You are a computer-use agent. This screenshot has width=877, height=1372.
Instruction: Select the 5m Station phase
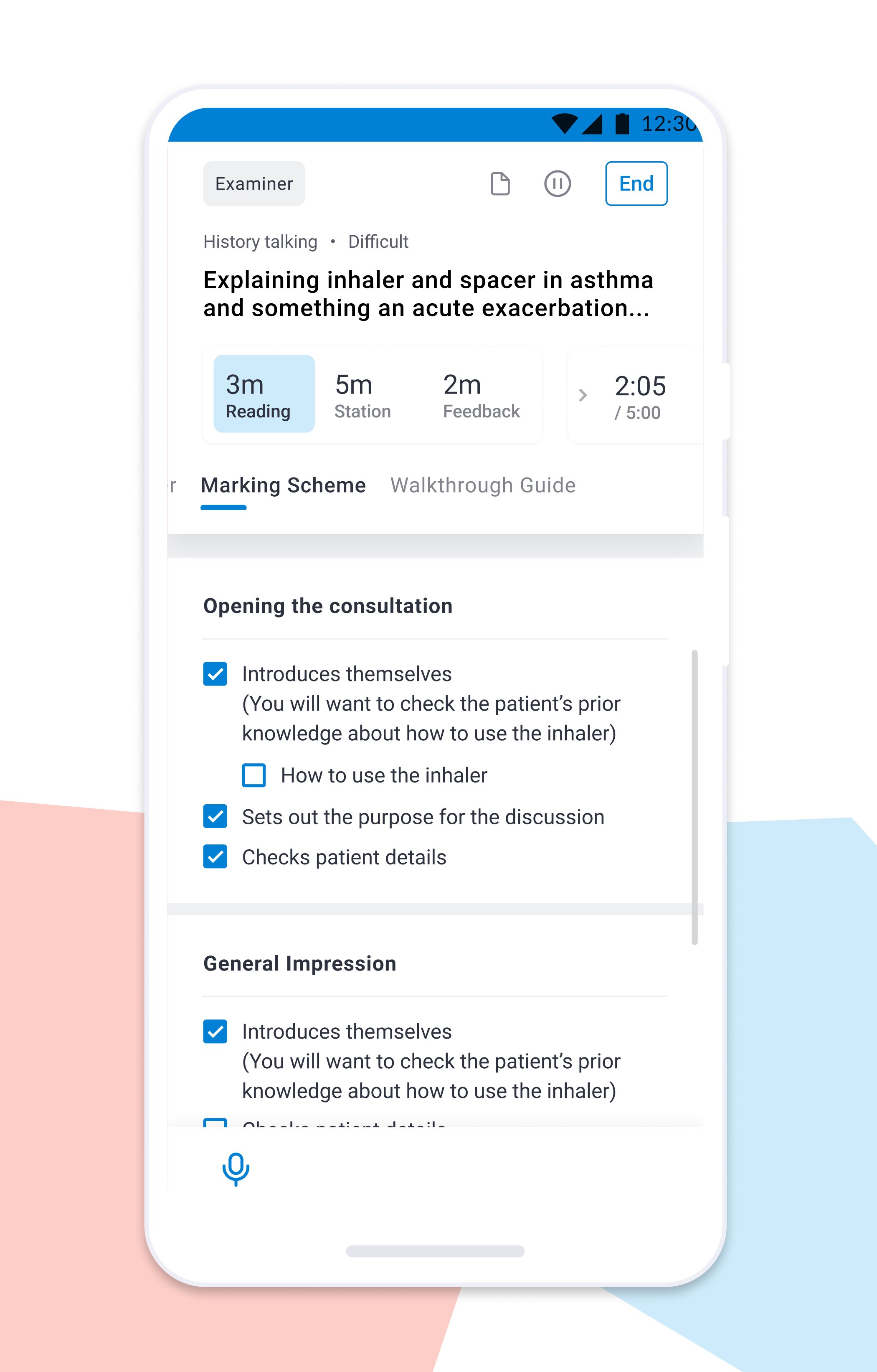pyautogui.click(x=363, y=394)
